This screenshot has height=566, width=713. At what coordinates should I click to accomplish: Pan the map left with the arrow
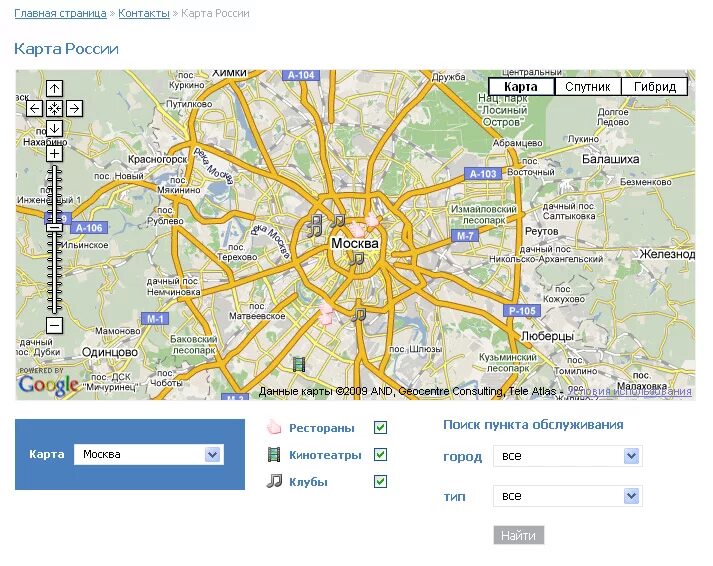click(x=35, y=109)
